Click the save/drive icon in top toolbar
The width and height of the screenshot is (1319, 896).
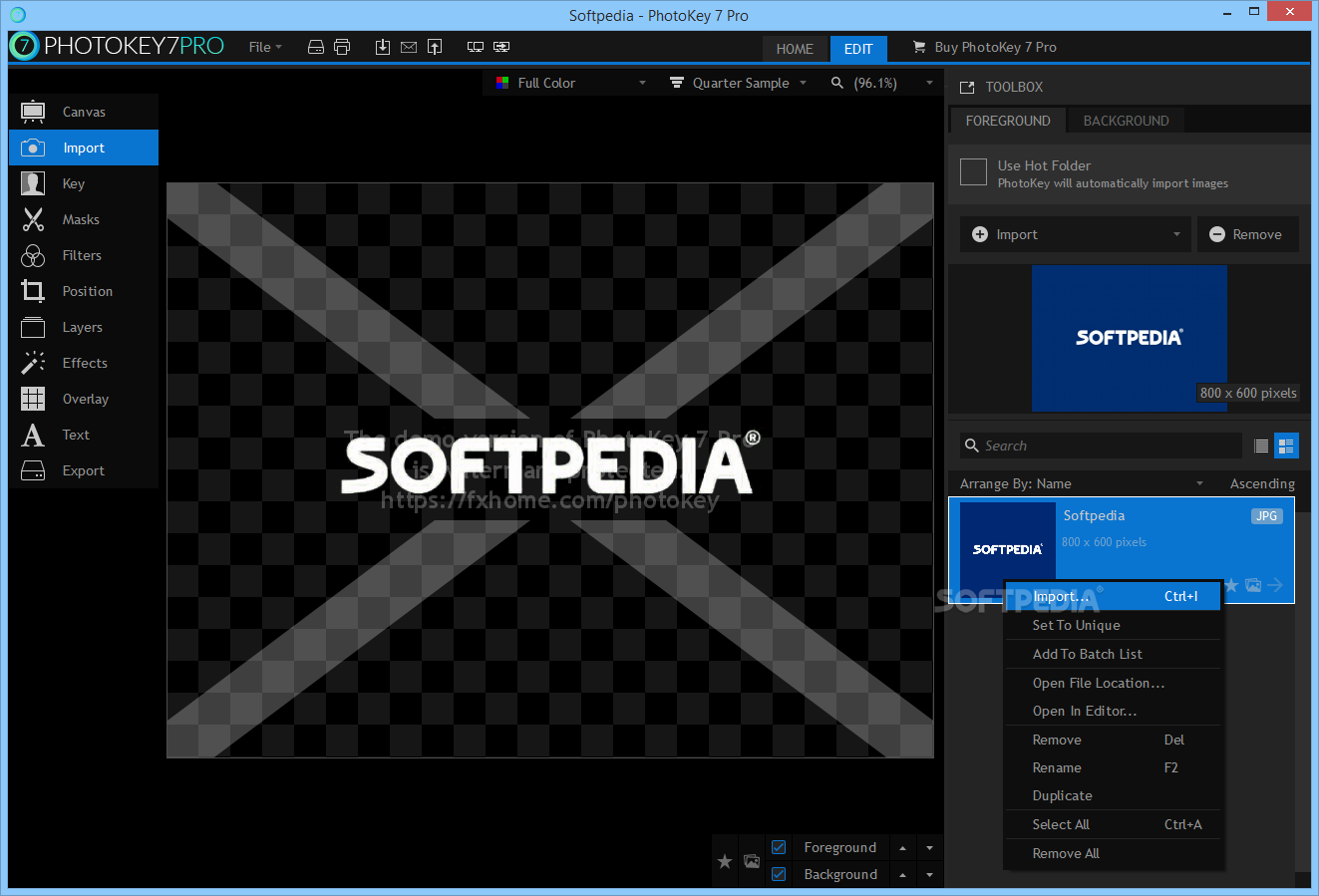tap(316, 47)
